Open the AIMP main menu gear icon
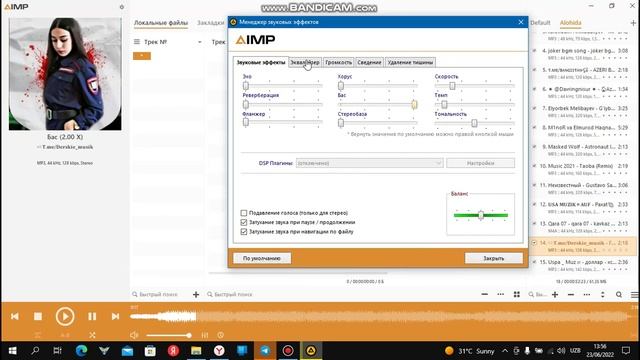This screenshot has width=640, height=360. click(122, 7)
